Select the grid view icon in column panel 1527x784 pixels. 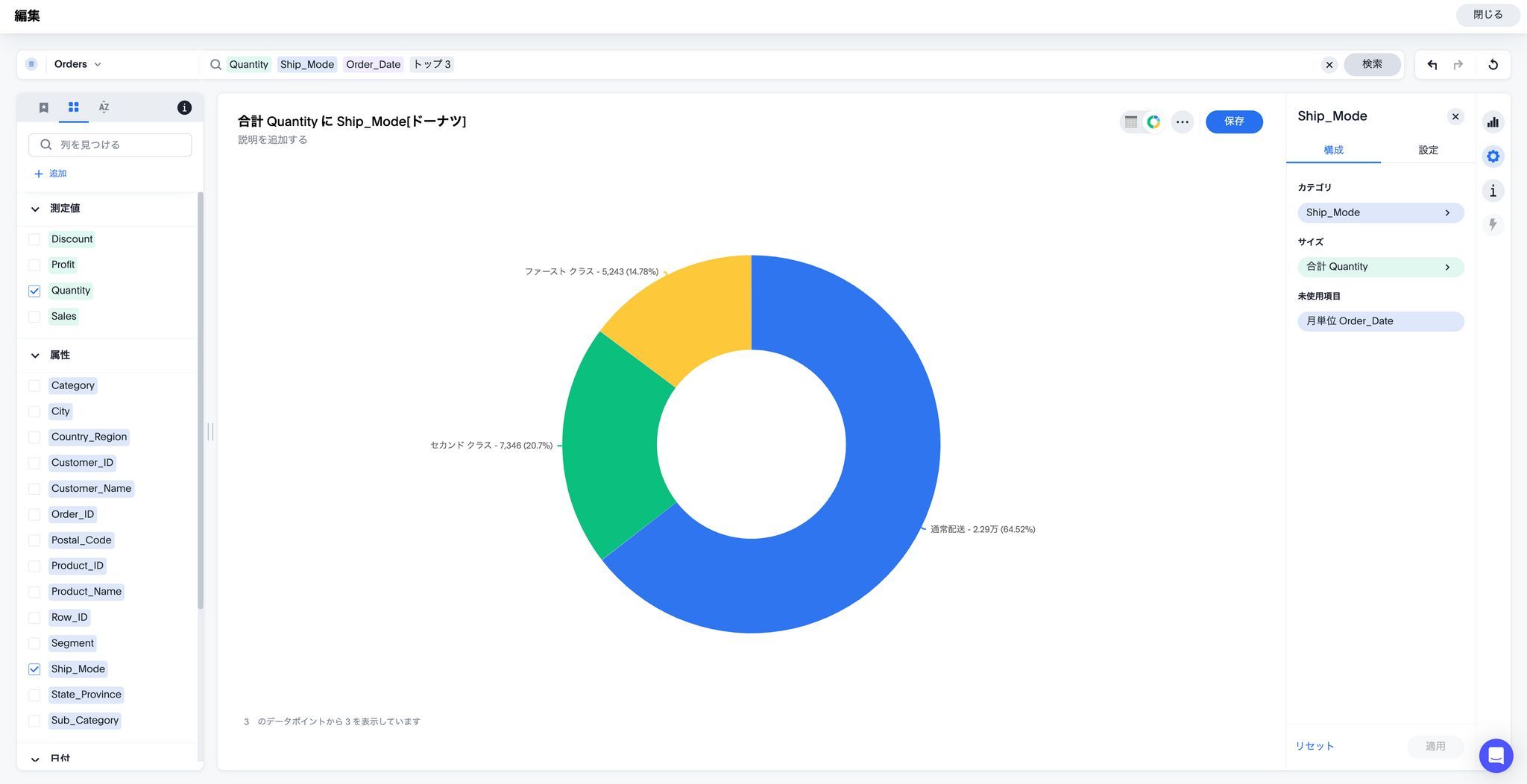click(73, 107)
